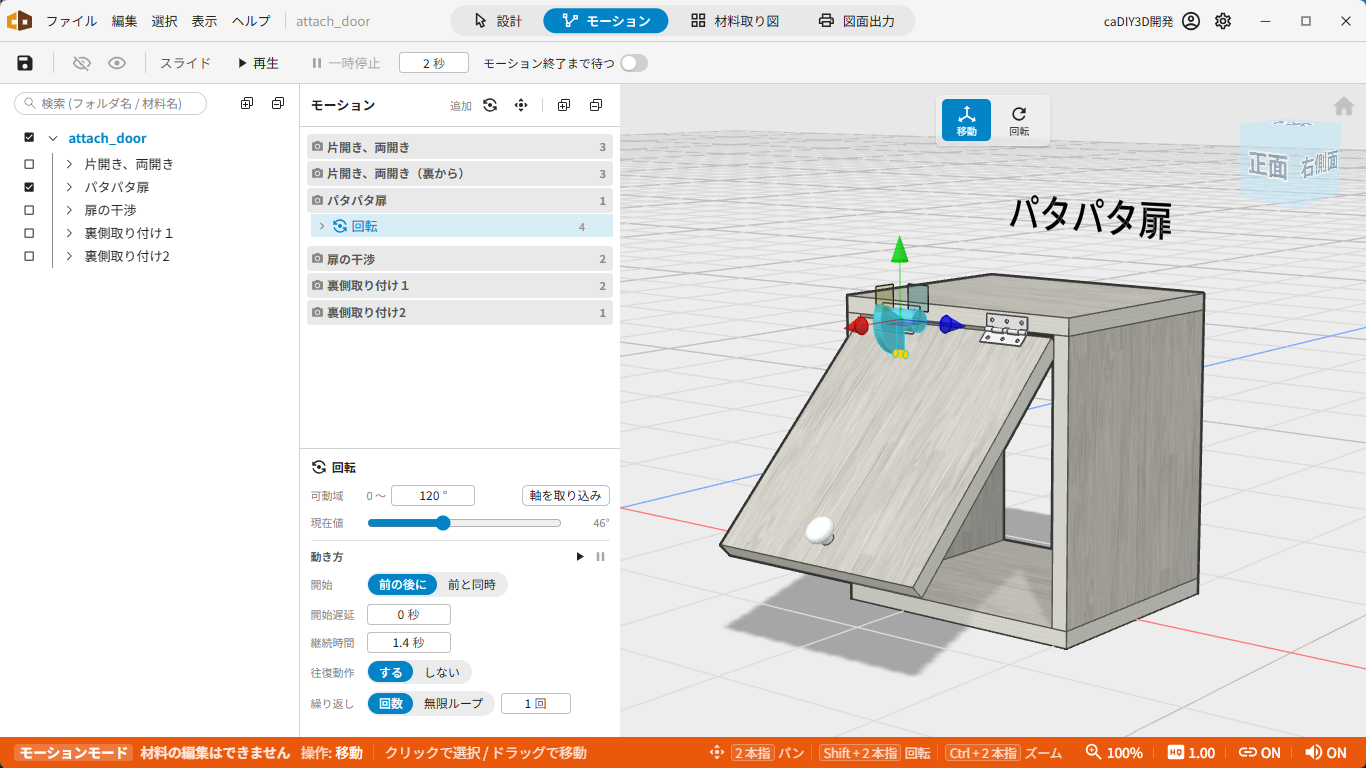This screenshot has width=1366, height=768.
Task: Switch to the 設計 tab
Action: pos(497,21)
